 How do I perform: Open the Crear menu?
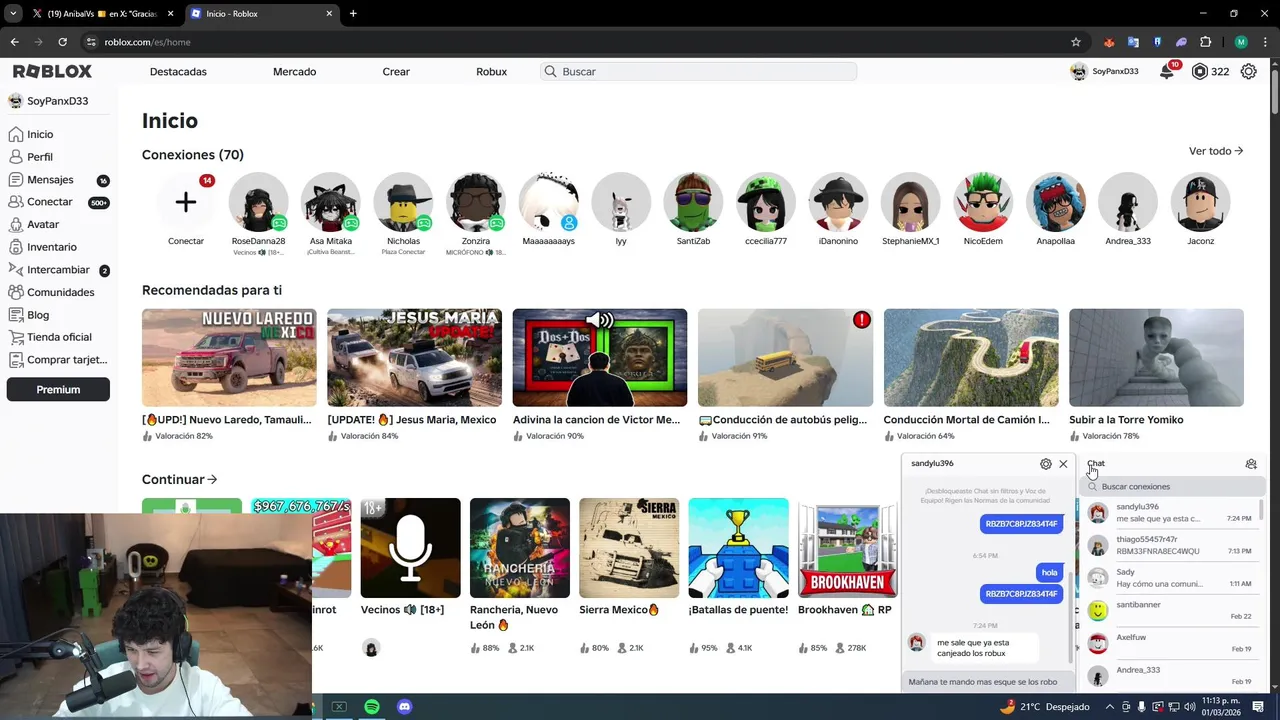396,72
